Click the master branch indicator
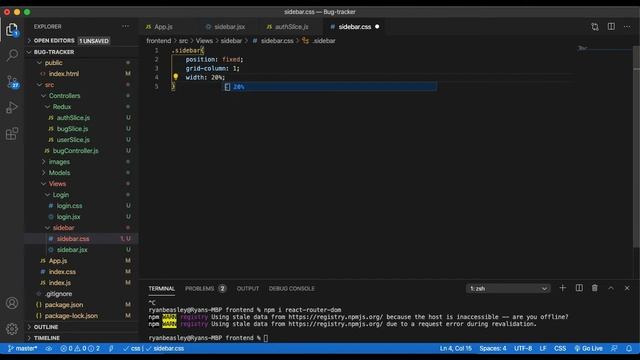Image resolution: width=640 pixels, height=360 pixels. [x=22, y=349]
